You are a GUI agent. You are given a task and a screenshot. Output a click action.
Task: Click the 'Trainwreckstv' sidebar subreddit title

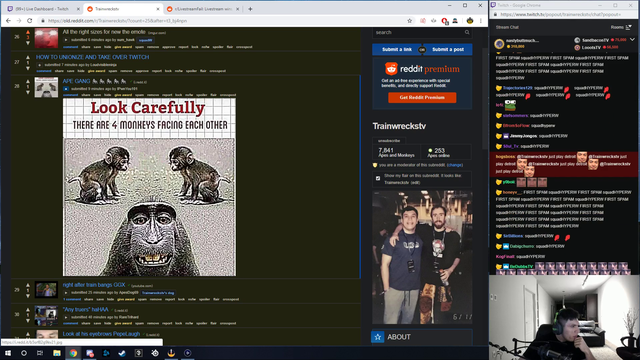pyautogui.click(x=399, y=126)
